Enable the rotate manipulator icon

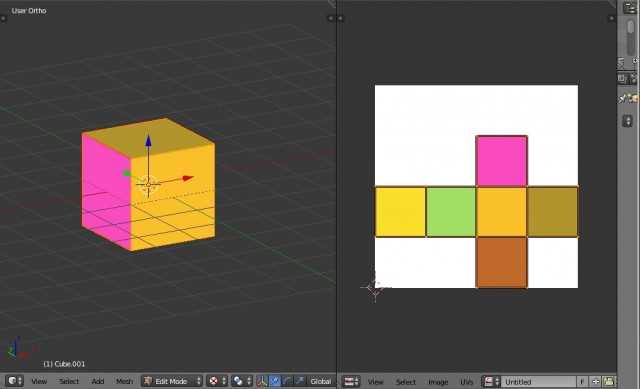point(287,381)
